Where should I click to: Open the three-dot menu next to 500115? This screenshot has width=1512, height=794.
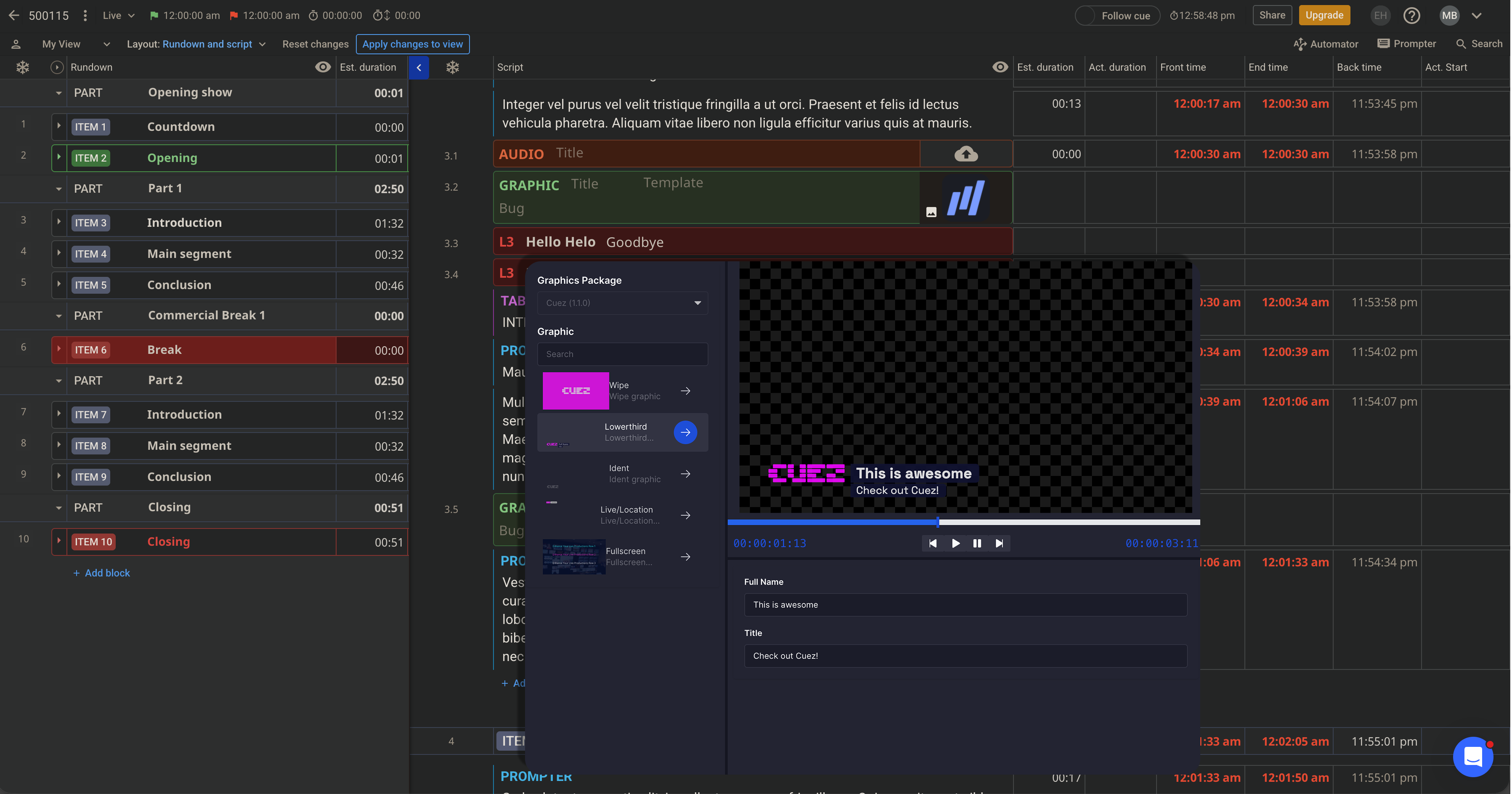[x=85, y=15]
